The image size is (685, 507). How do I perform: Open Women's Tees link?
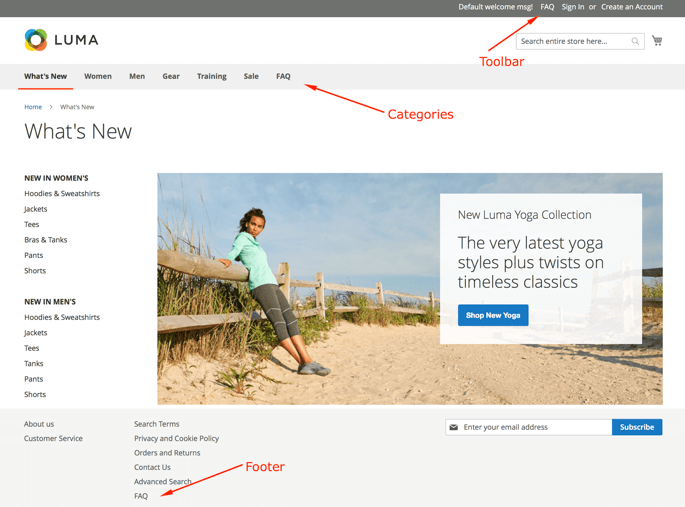coord(32,224)
